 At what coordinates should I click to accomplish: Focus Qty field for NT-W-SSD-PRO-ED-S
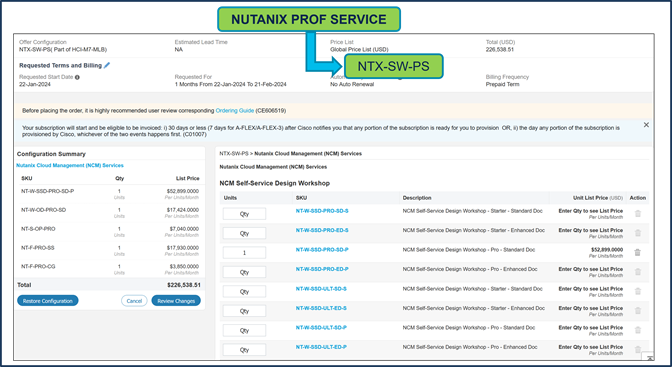244,233
